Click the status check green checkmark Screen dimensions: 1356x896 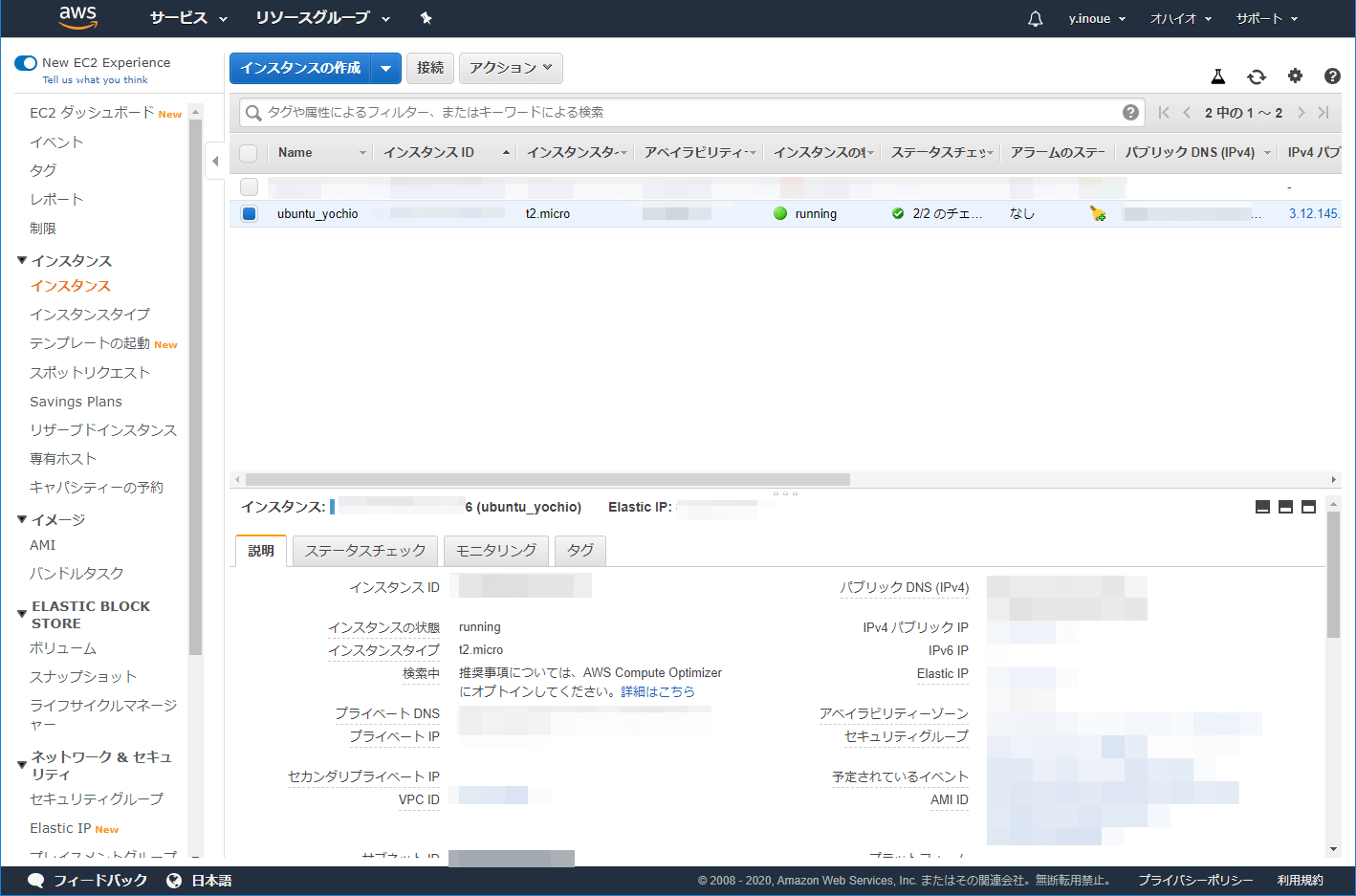(898, 213)
